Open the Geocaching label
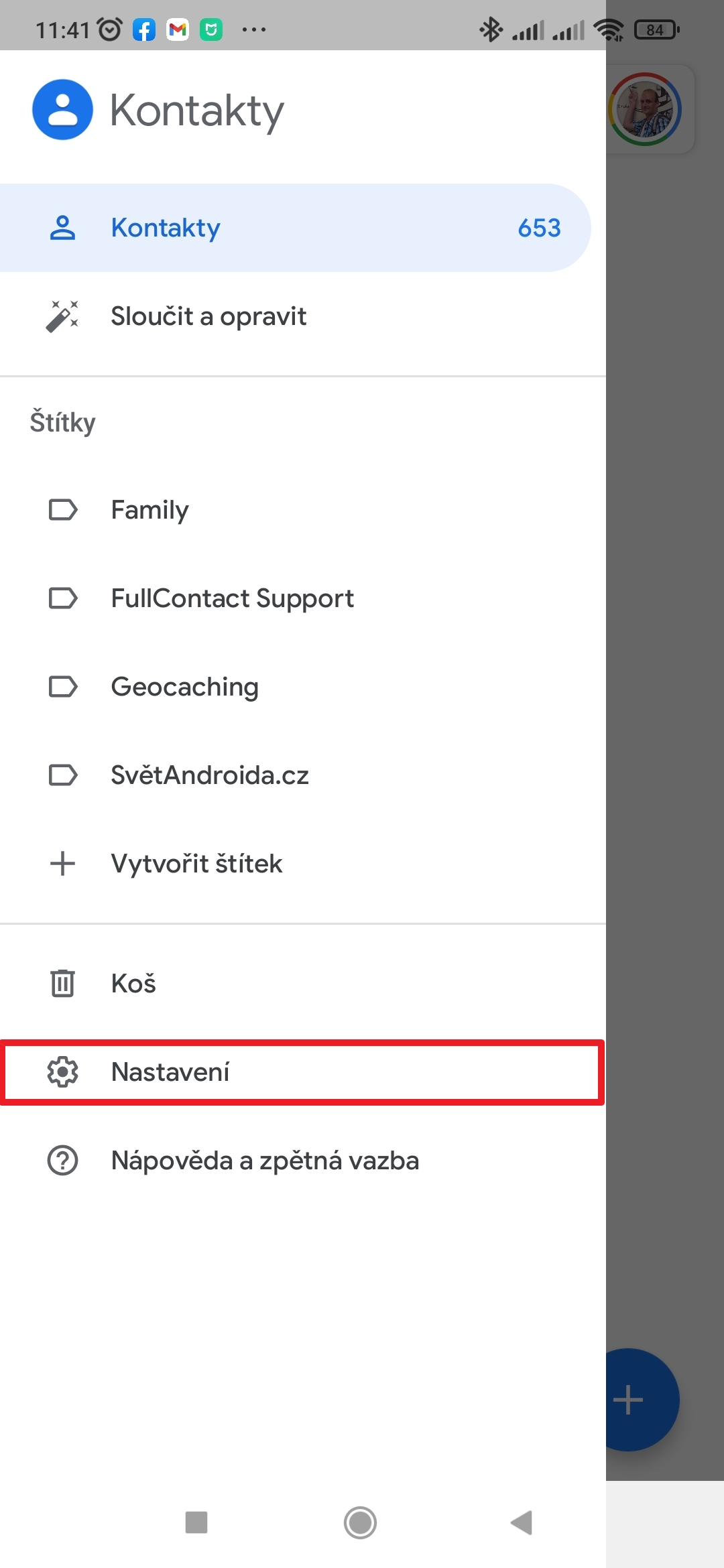The height and width of the screenshot is (1568, 724). point(184,687)
